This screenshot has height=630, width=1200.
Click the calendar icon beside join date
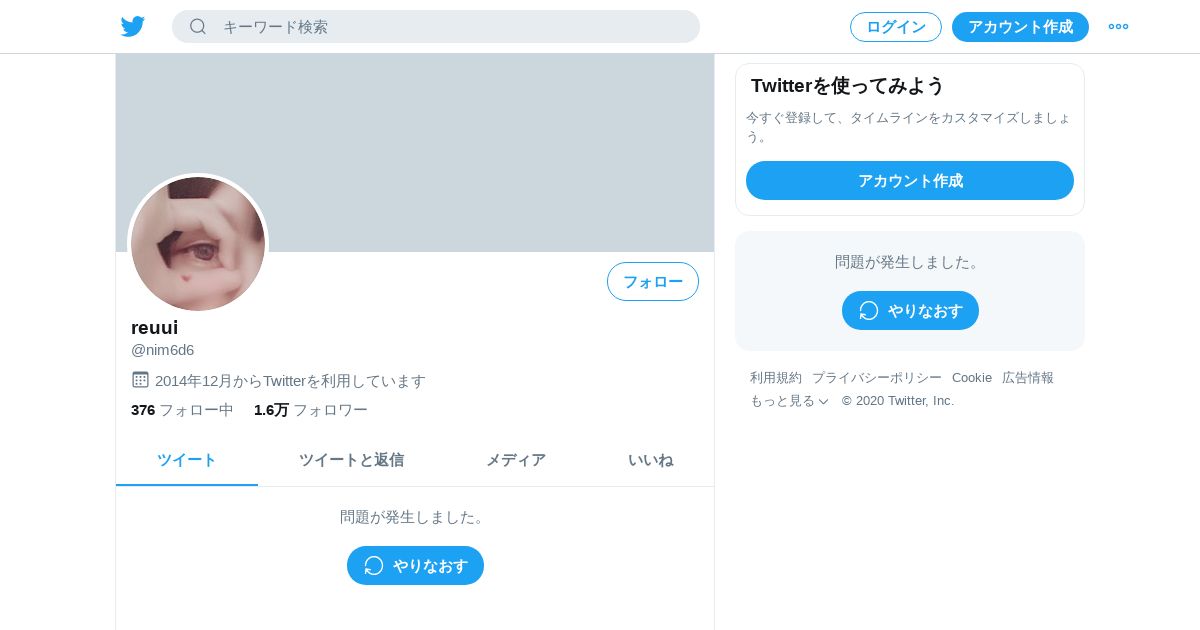pyautogui.click(x=140, y=380)
